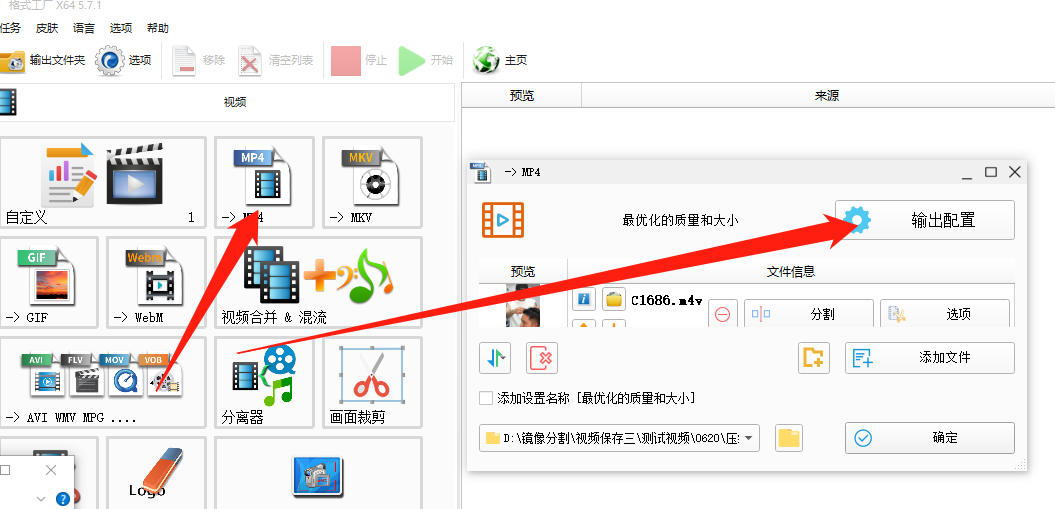Select the -> MP4 conversion tile
Image resolution: width=1055 pixels, height=509 pixels.
point(264,182)
